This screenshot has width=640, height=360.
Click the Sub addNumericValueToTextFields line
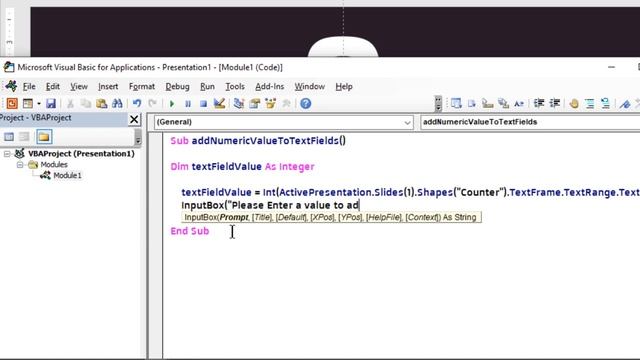(x=258, y=141)
